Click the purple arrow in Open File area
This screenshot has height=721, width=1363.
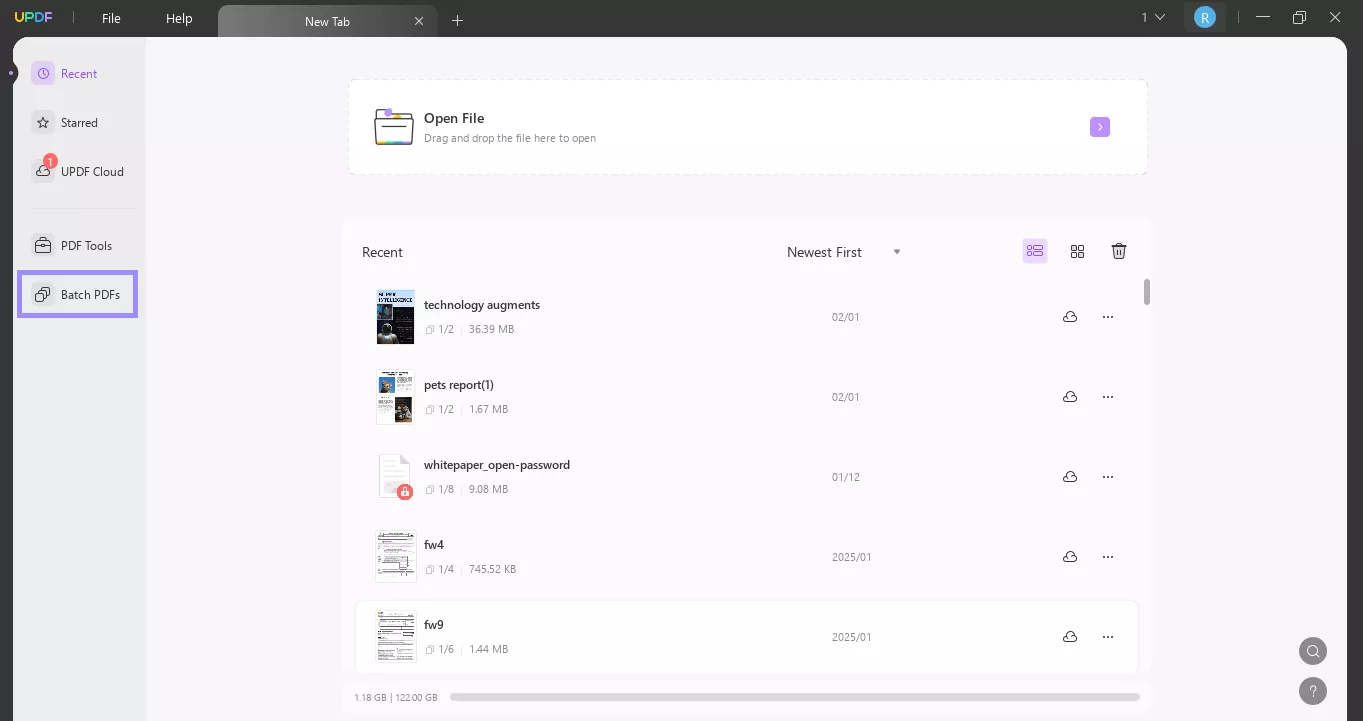1100,127
